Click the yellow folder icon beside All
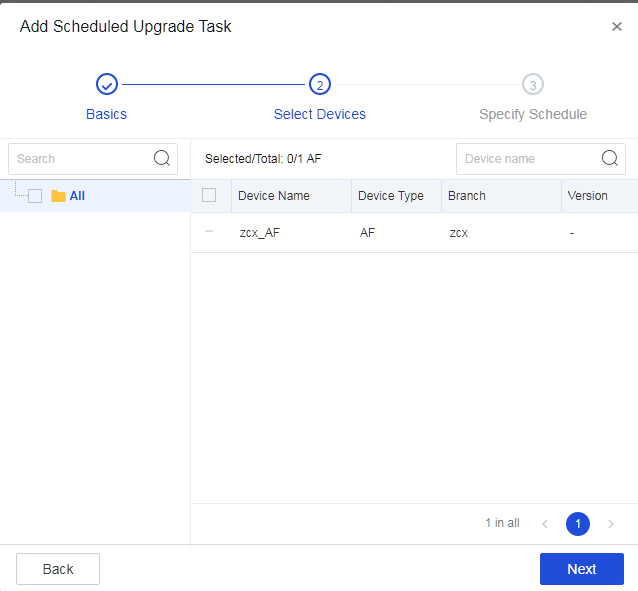The width and height of the screenshot is (638, 591). coord(58,196)
